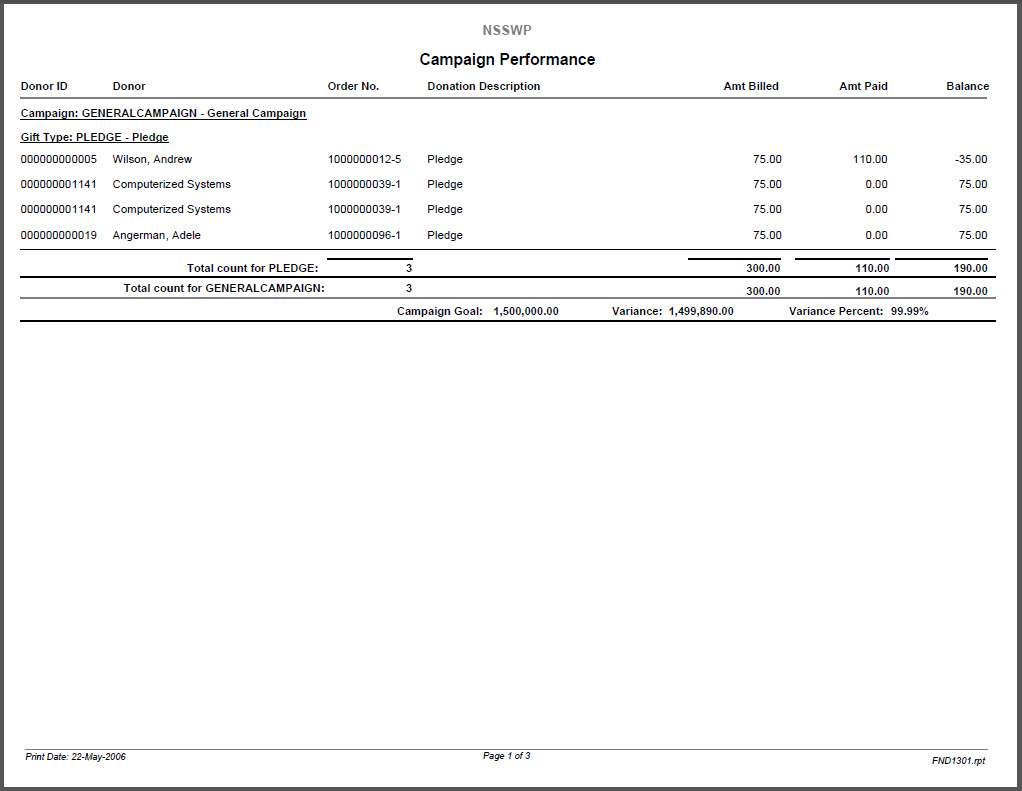Click the FND1301.rpt file name footer
This screenshot has width=1022, height=791.
958,760
